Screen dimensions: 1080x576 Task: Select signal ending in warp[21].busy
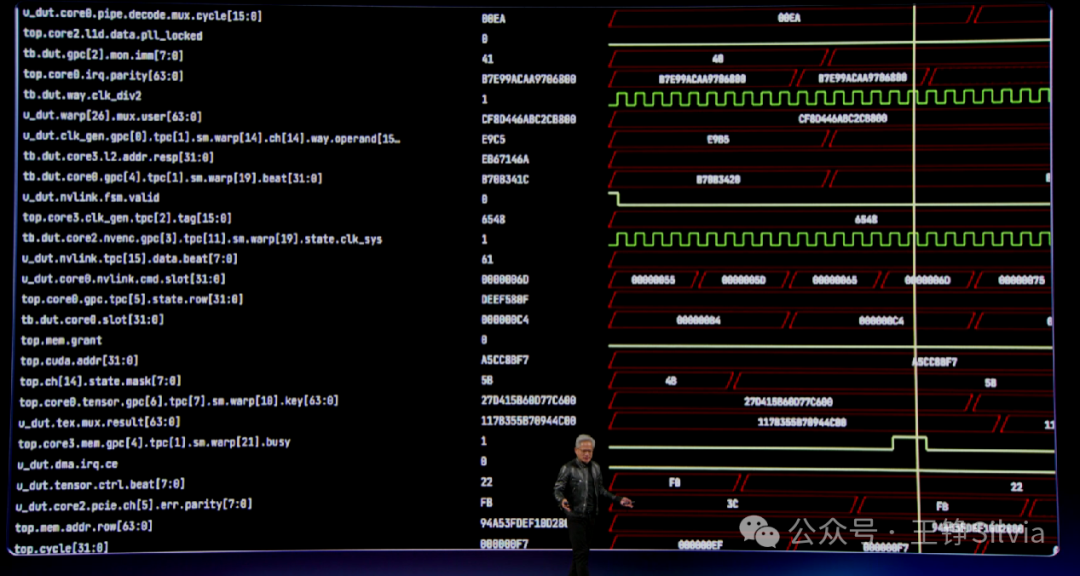[154, 442]
